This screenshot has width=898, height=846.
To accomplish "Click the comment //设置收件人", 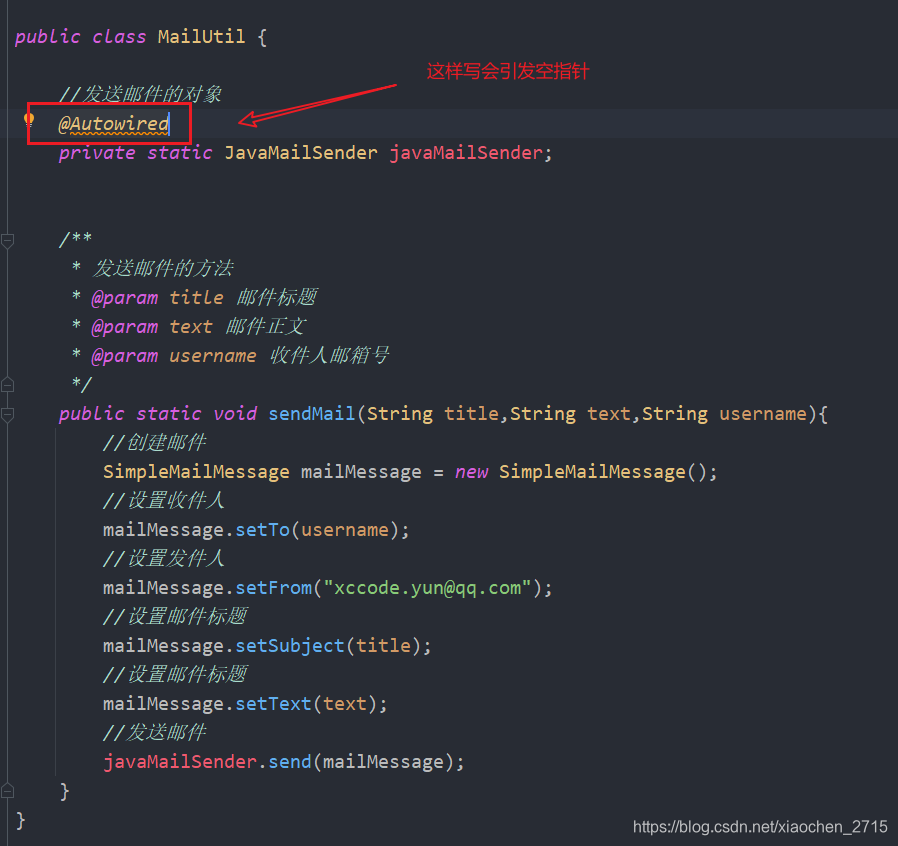I will 164,501.
